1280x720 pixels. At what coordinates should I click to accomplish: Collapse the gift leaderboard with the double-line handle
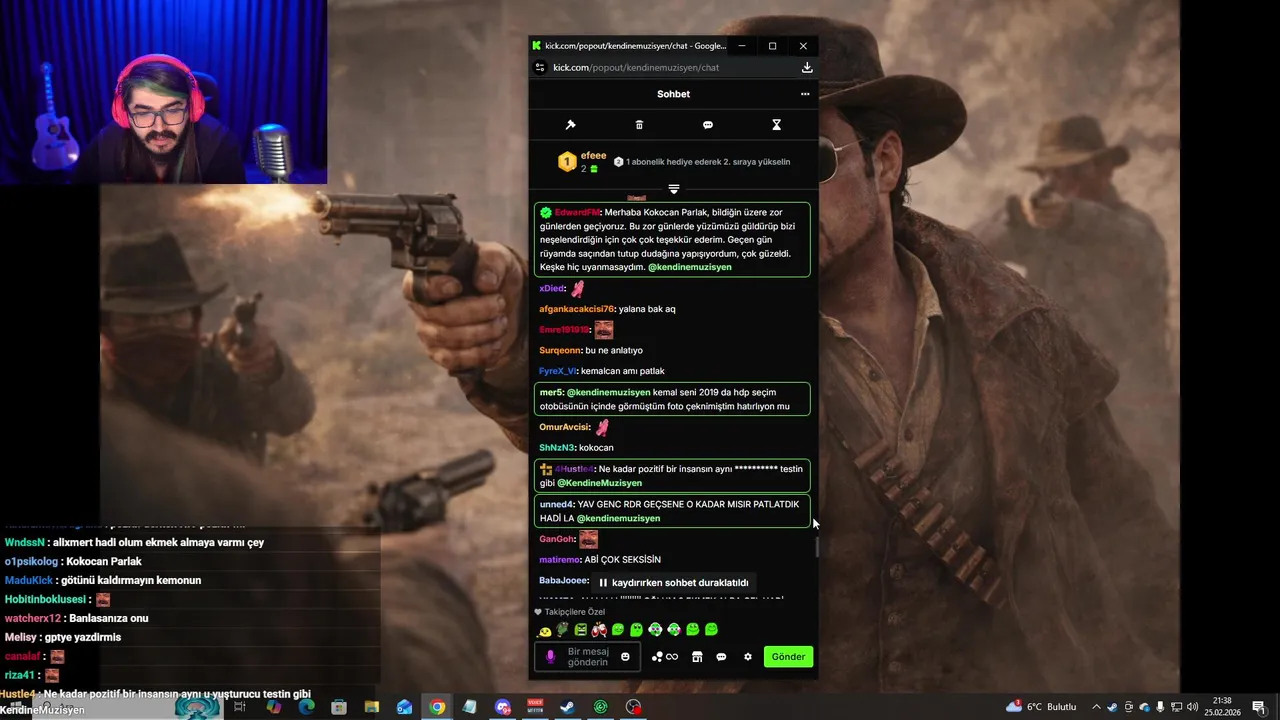click(x=674, y=189)
